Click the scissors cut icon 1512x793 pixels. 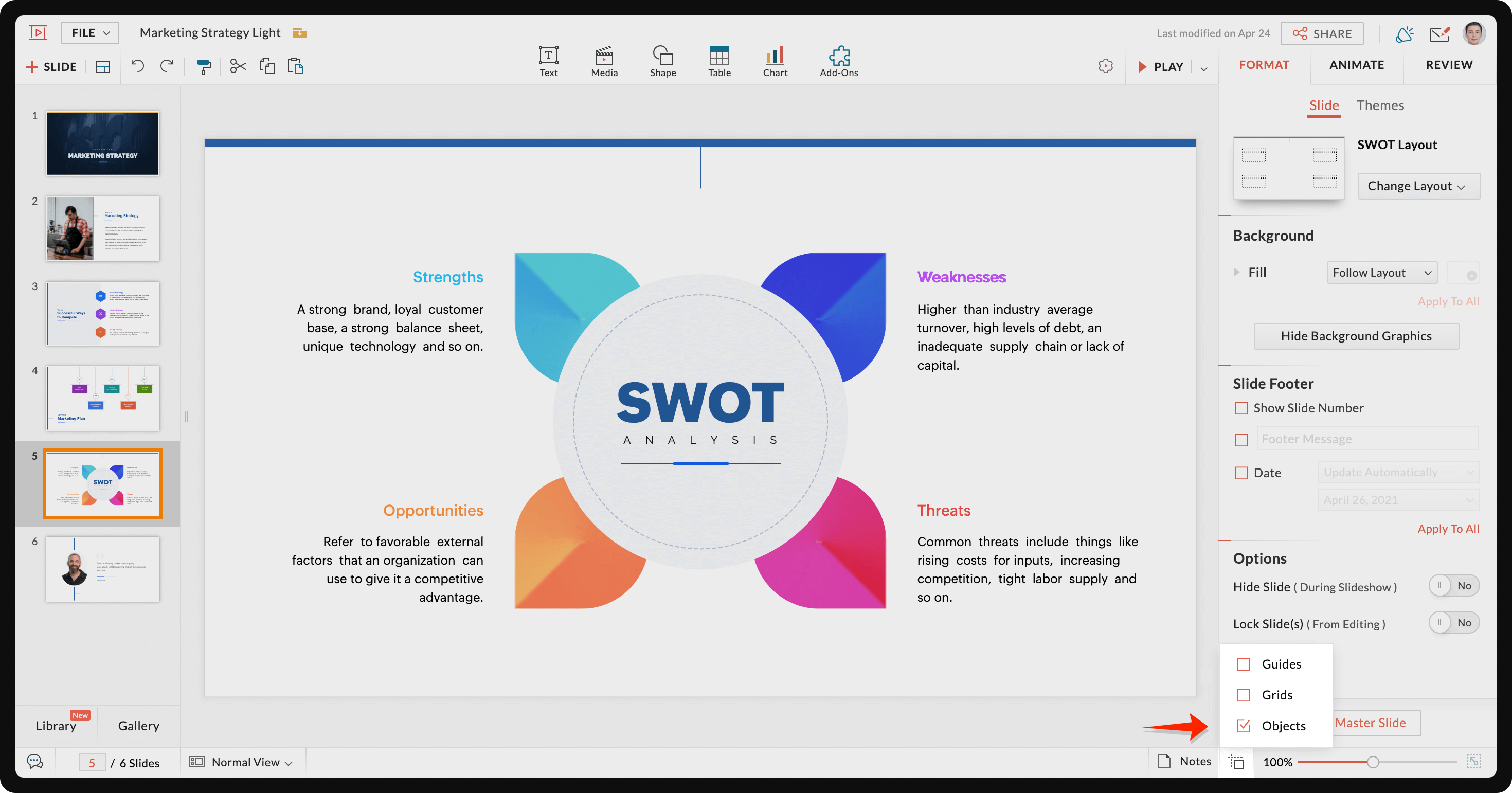pyautogui.click(x=237, y=66)
